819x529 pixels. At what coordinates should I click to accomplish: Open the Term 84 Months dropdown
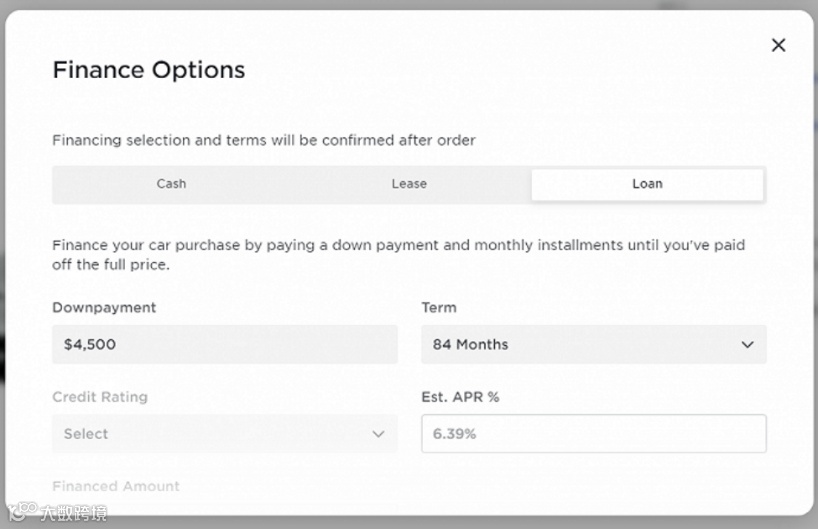(593, 344)
